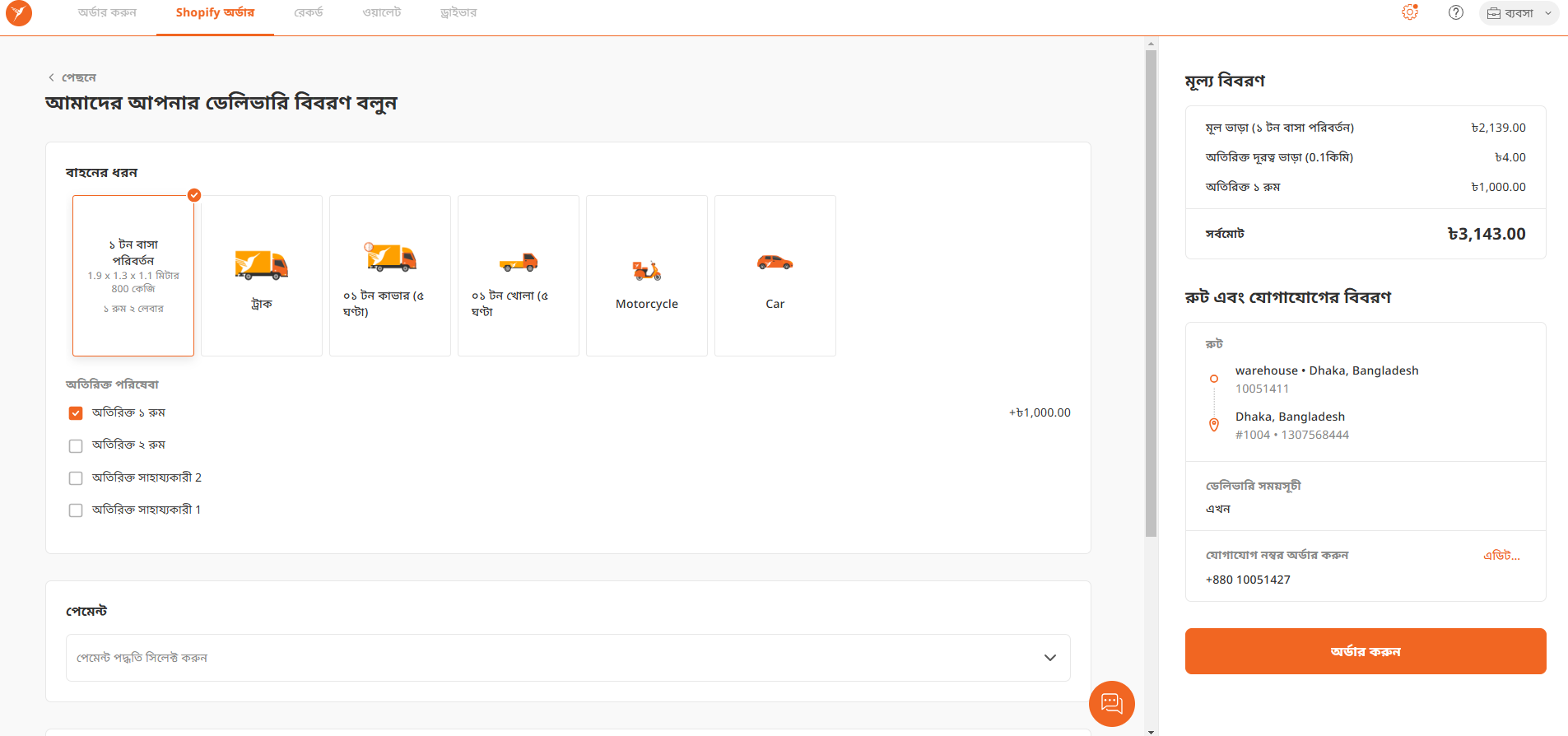Check অতিরিক্ত ২ রুম checkbox
Viewport: 1568px width, 736px height.
click(76, 445)
